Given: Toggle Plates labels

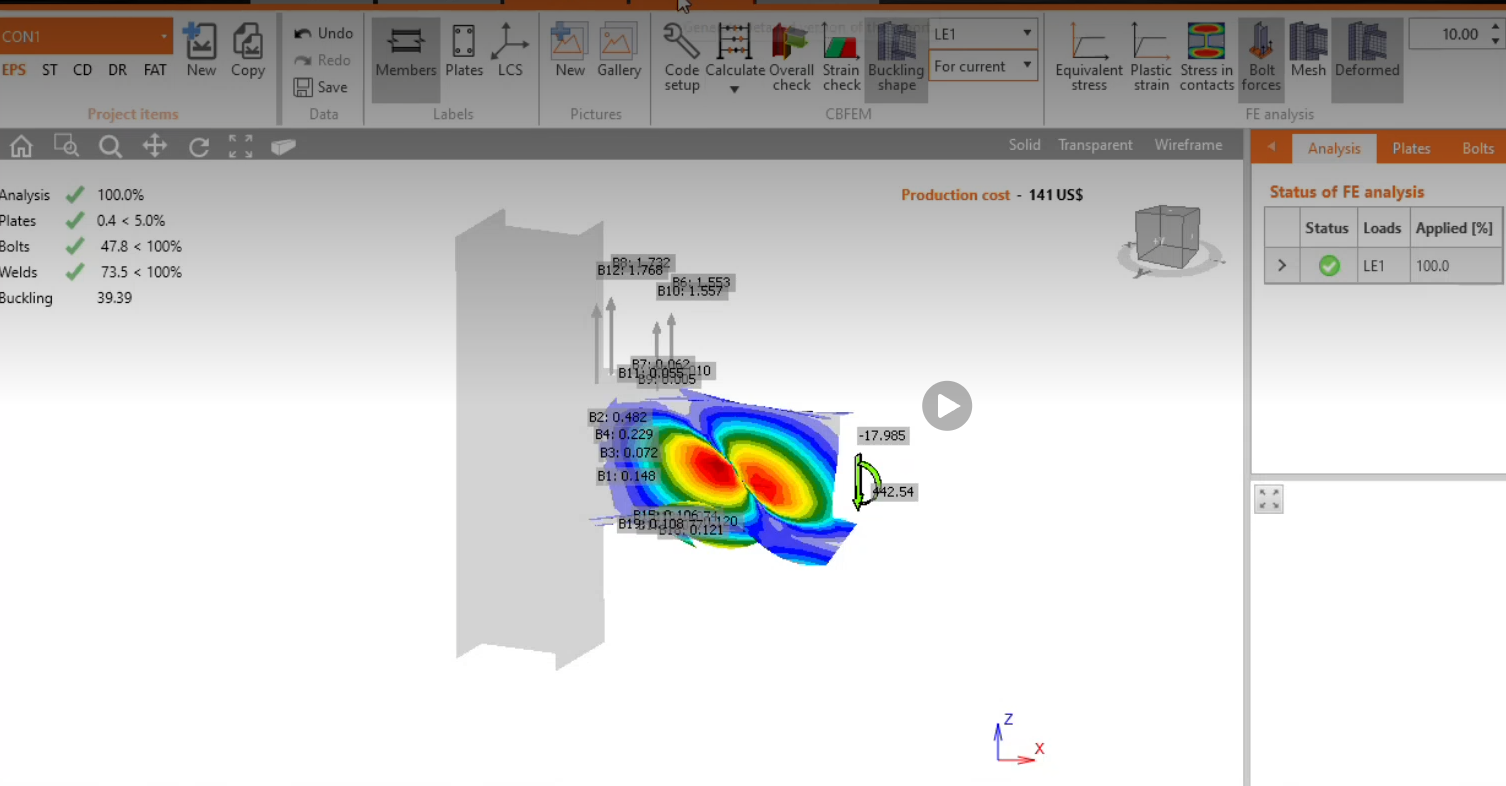Looking at the screenshot, I should click(464, 52).
